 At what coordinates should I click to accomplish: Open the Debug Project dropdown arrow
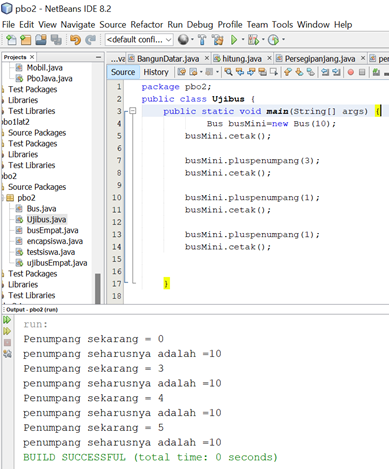[x=263, y=40]
